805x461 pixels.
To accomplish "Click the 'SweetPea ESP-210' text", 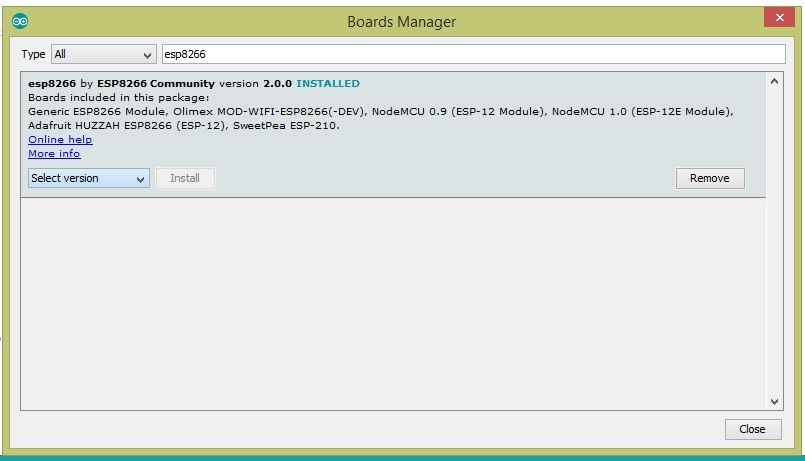I will tap(285, 125).
